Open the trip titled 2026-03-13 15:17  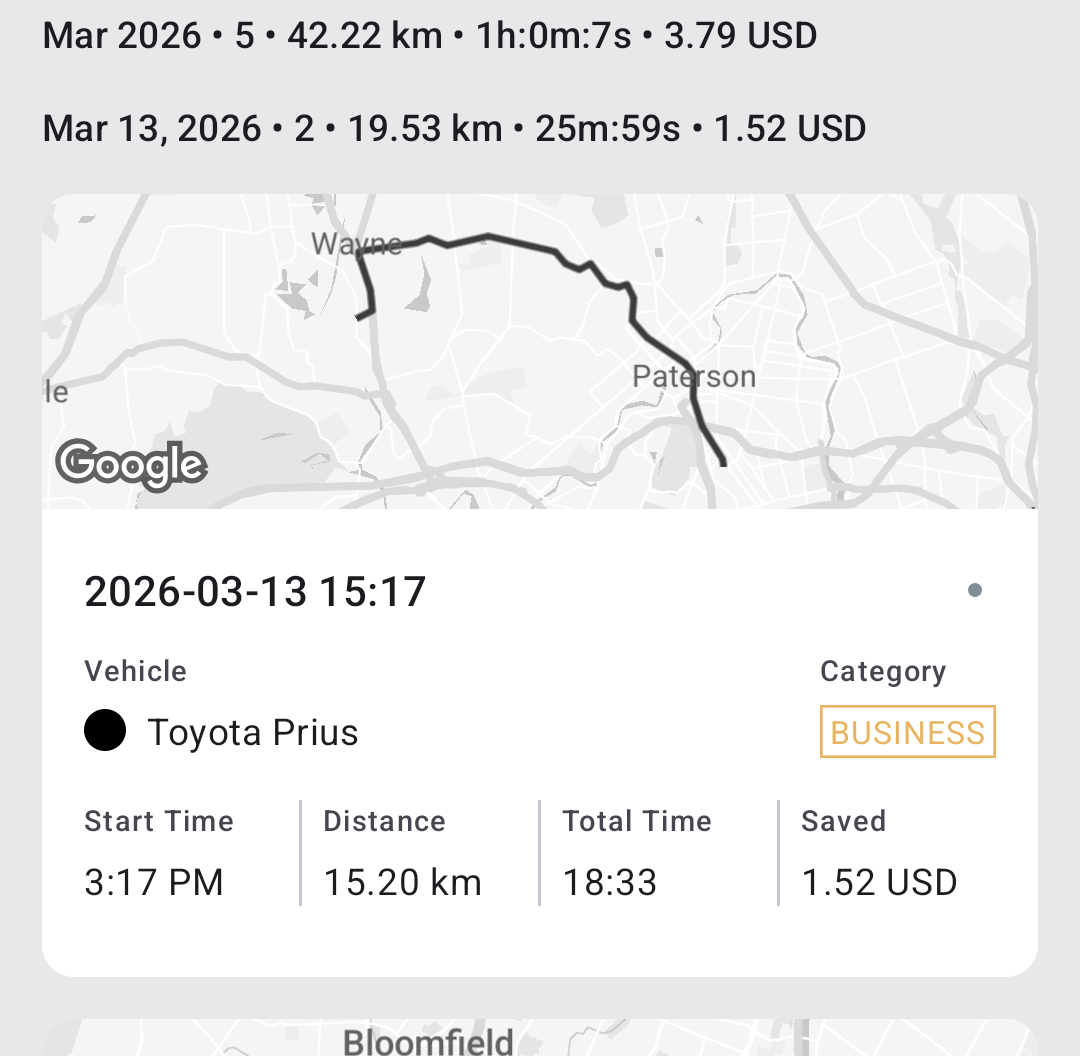[253, 590]
